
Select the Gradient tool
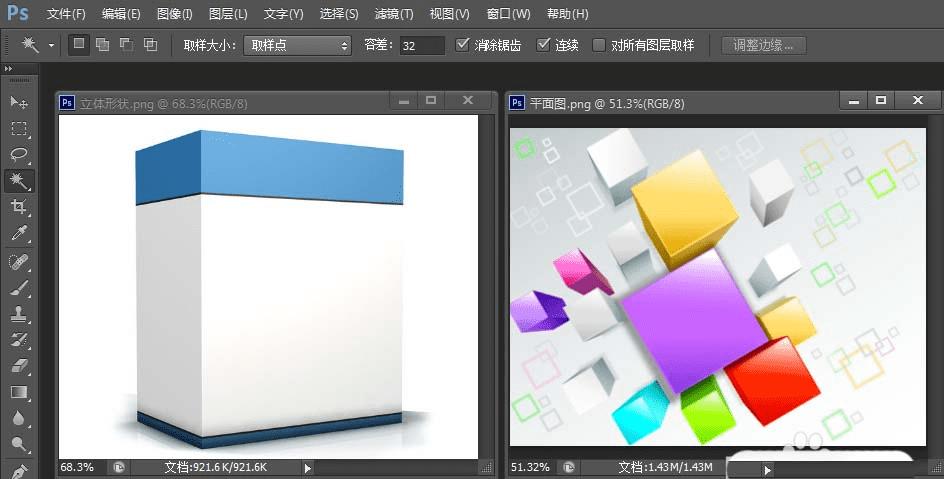19,392
